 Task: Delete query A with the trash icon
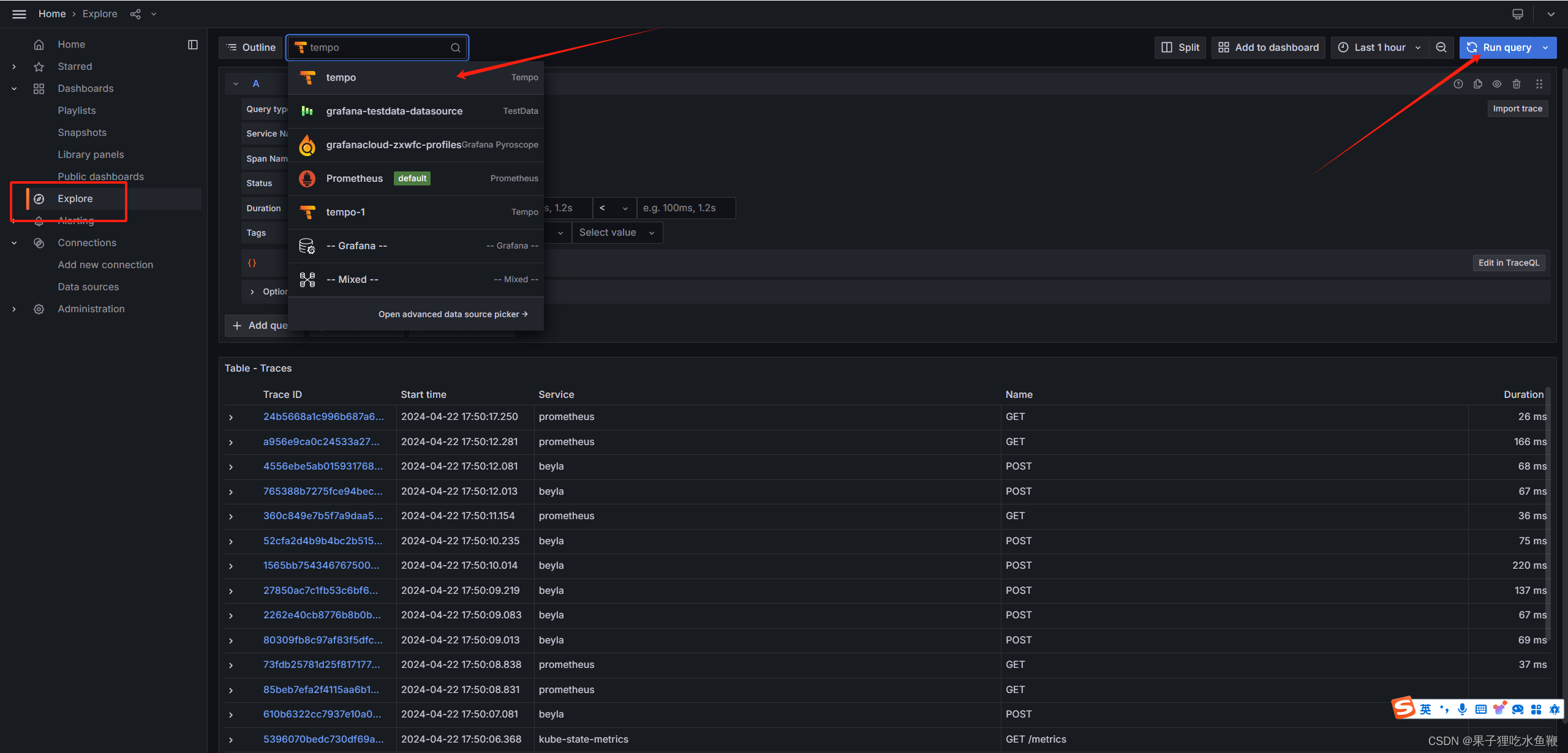pos(1517,84)
